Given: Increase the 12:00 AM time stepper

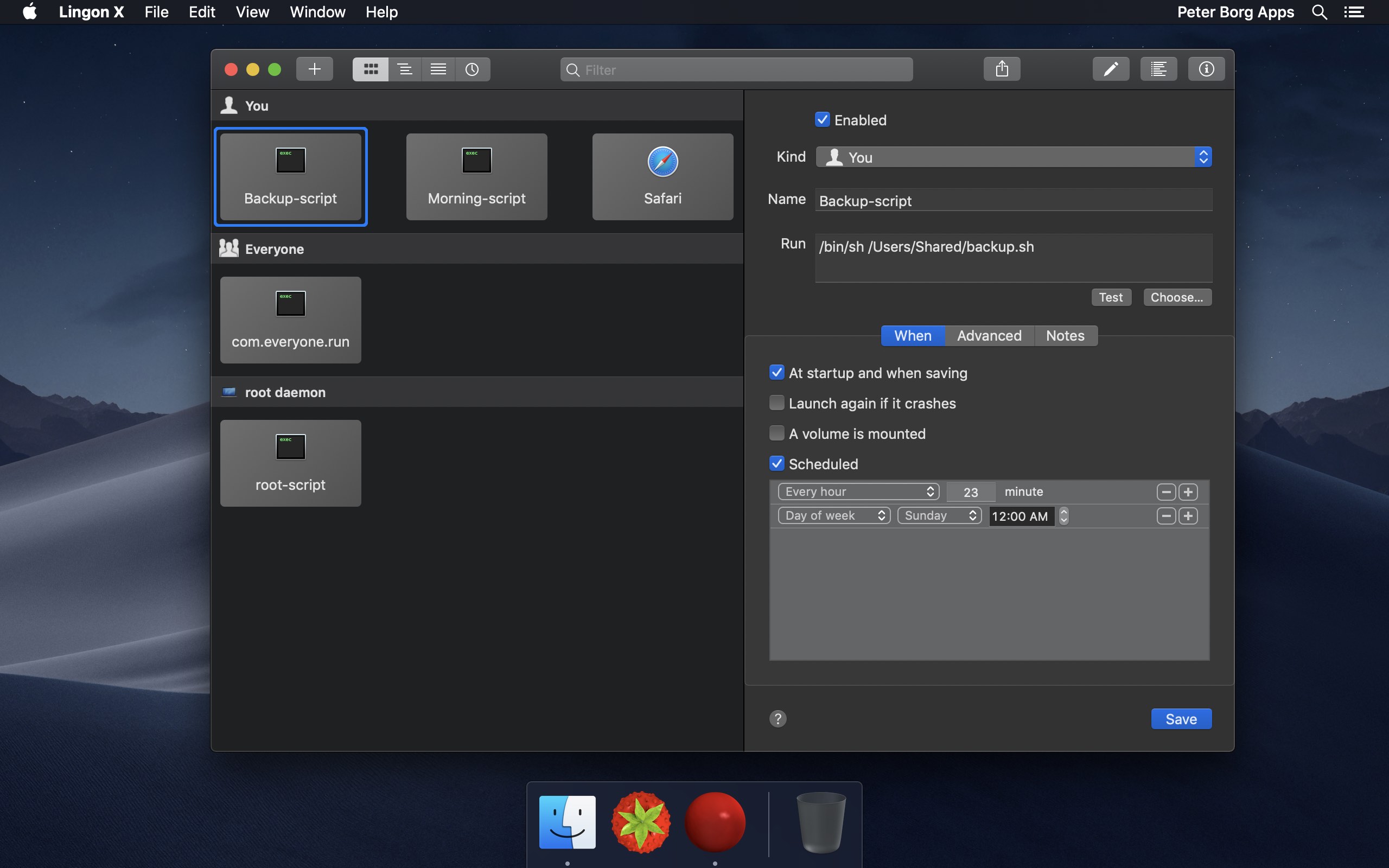Looking at the screenshot, I should 1064,512.
